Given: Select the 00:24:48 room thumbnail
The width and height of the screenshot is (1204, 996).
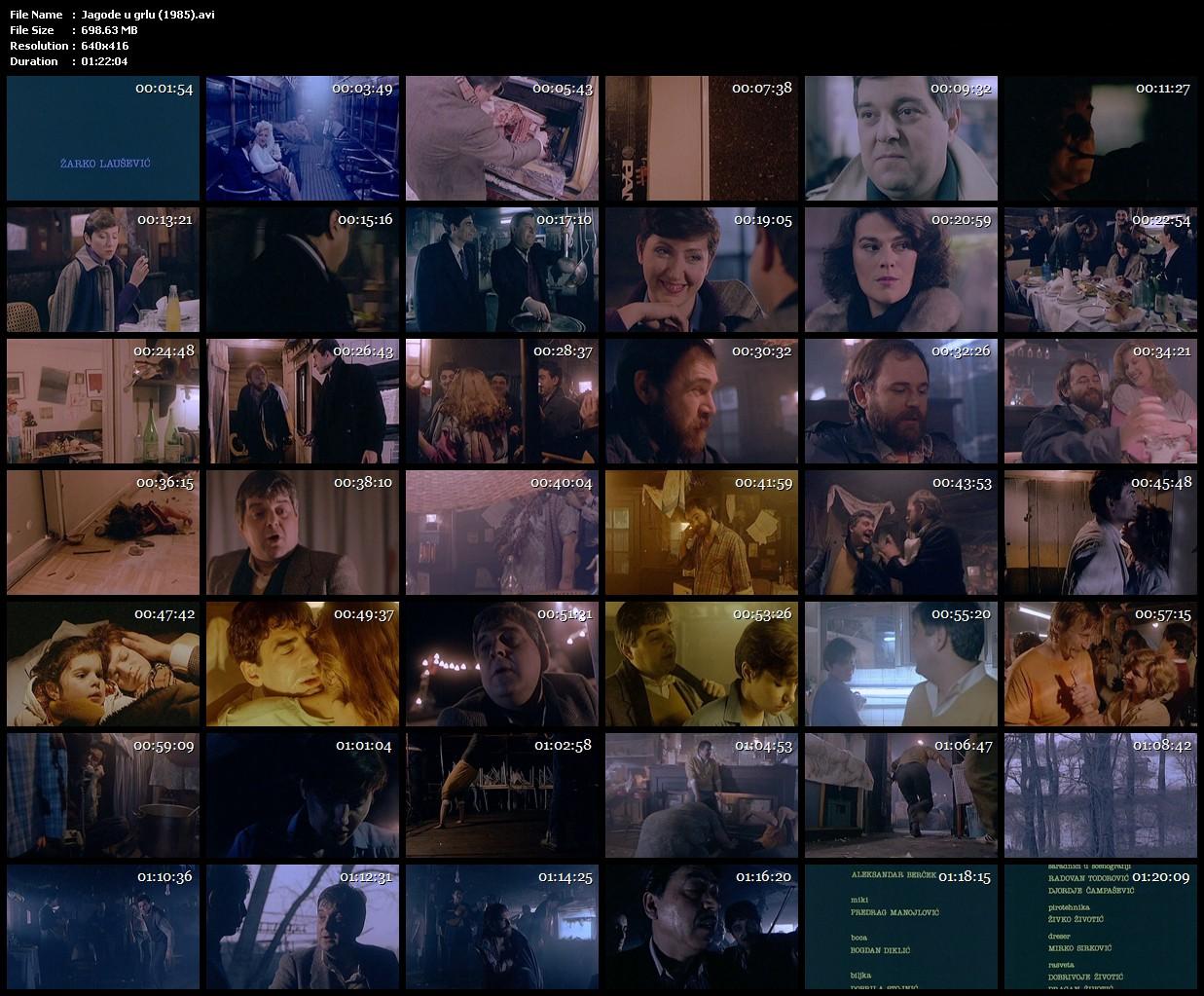Looking at the screenshot, I should [103, 401].
